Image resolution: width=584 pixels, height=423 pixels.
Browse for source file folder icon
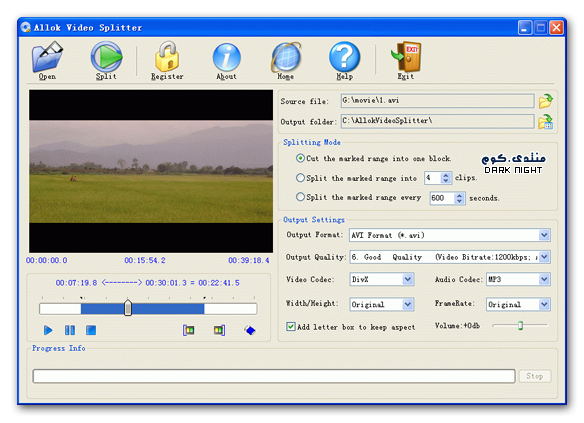(x=546, y=101)
